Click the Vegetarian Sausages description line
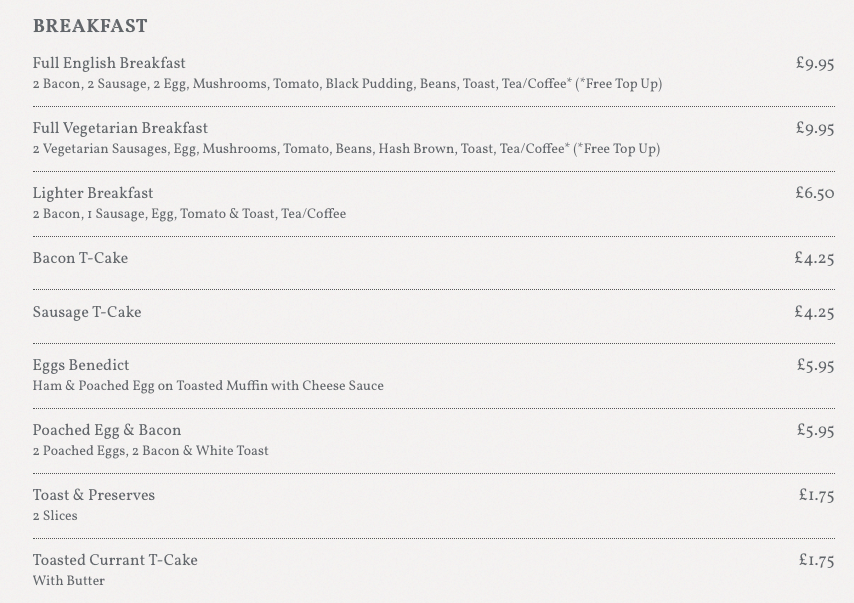The width and height of the screenshot is (854, 603). (346, 149)
